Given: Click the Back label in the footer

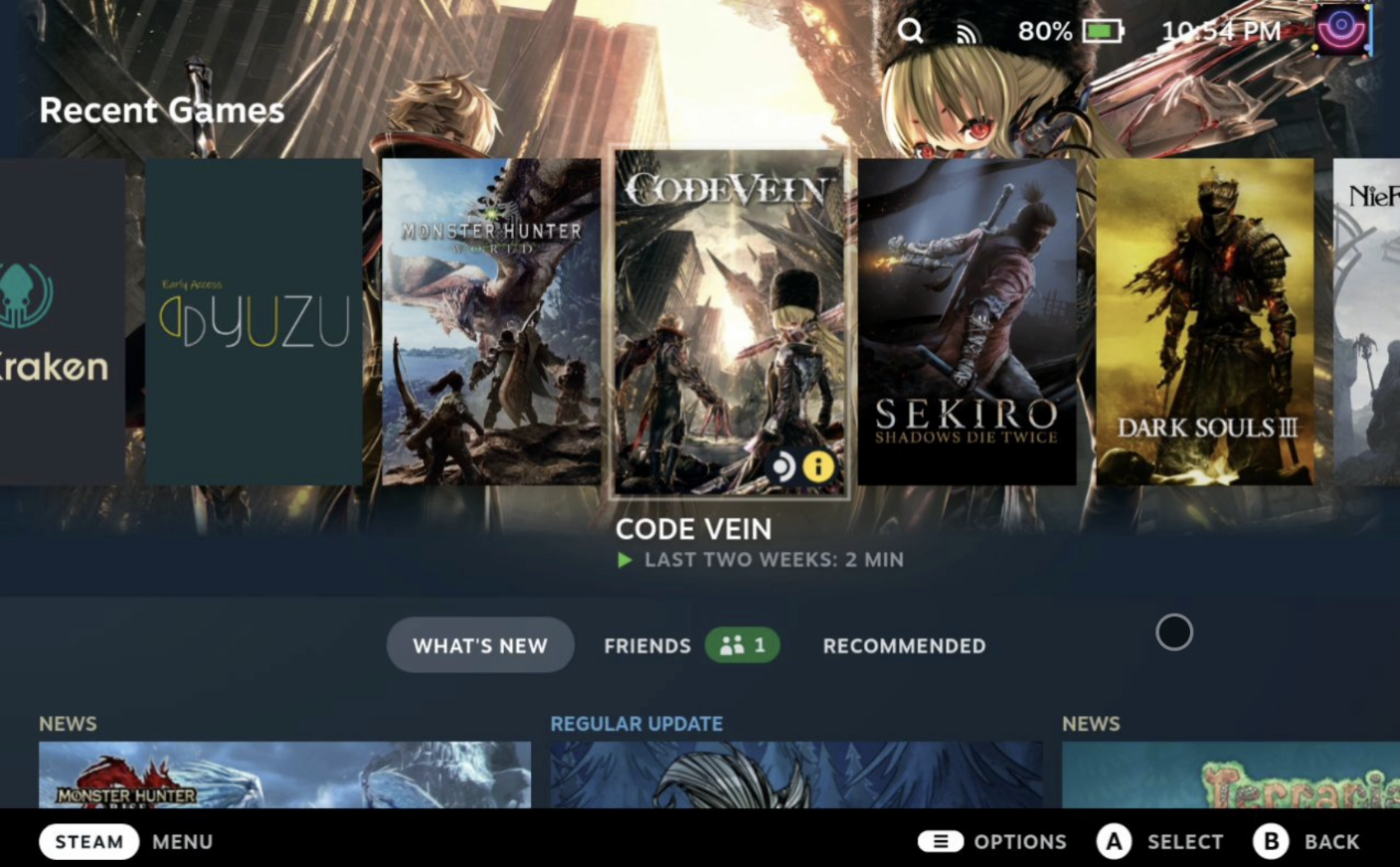Looking at the screenshot, I should (x=1331, y=842).
